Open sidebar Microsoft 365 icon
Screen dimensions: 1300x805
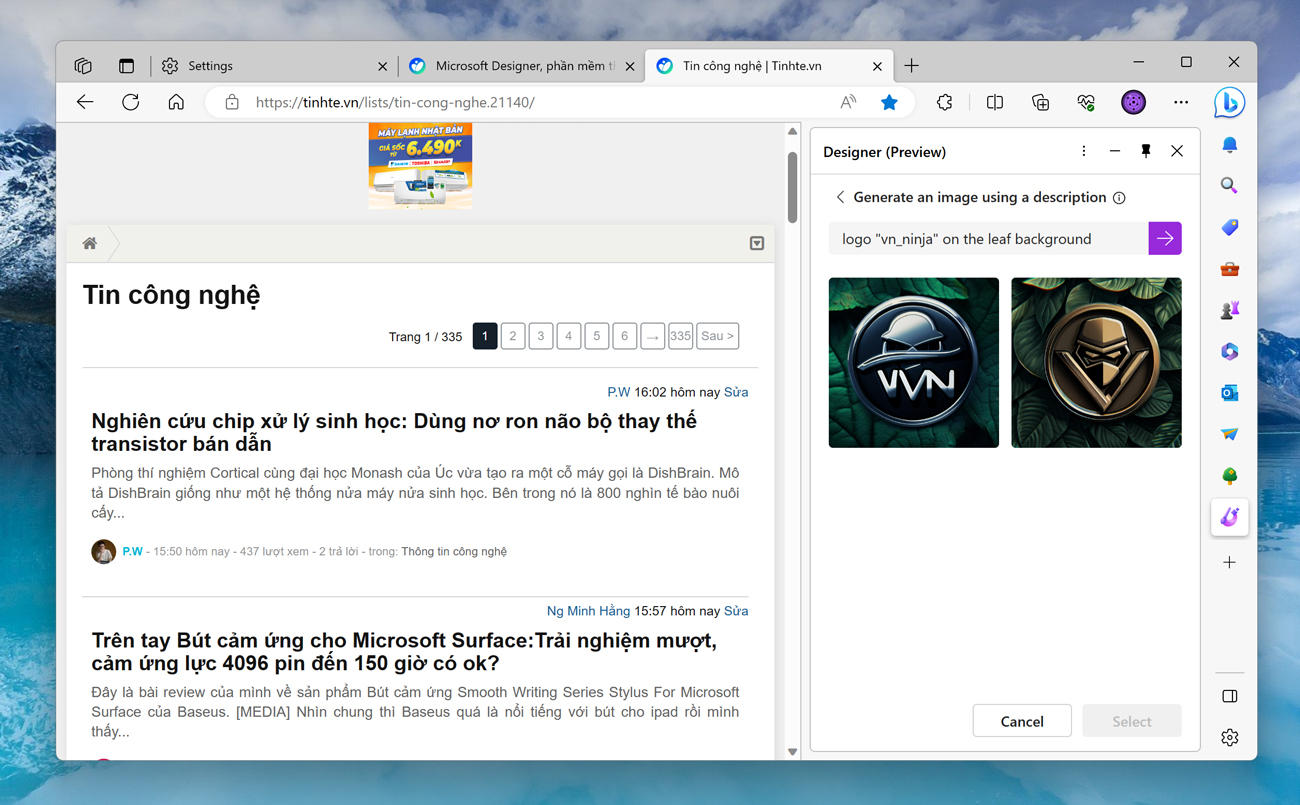click(1230, 352)
